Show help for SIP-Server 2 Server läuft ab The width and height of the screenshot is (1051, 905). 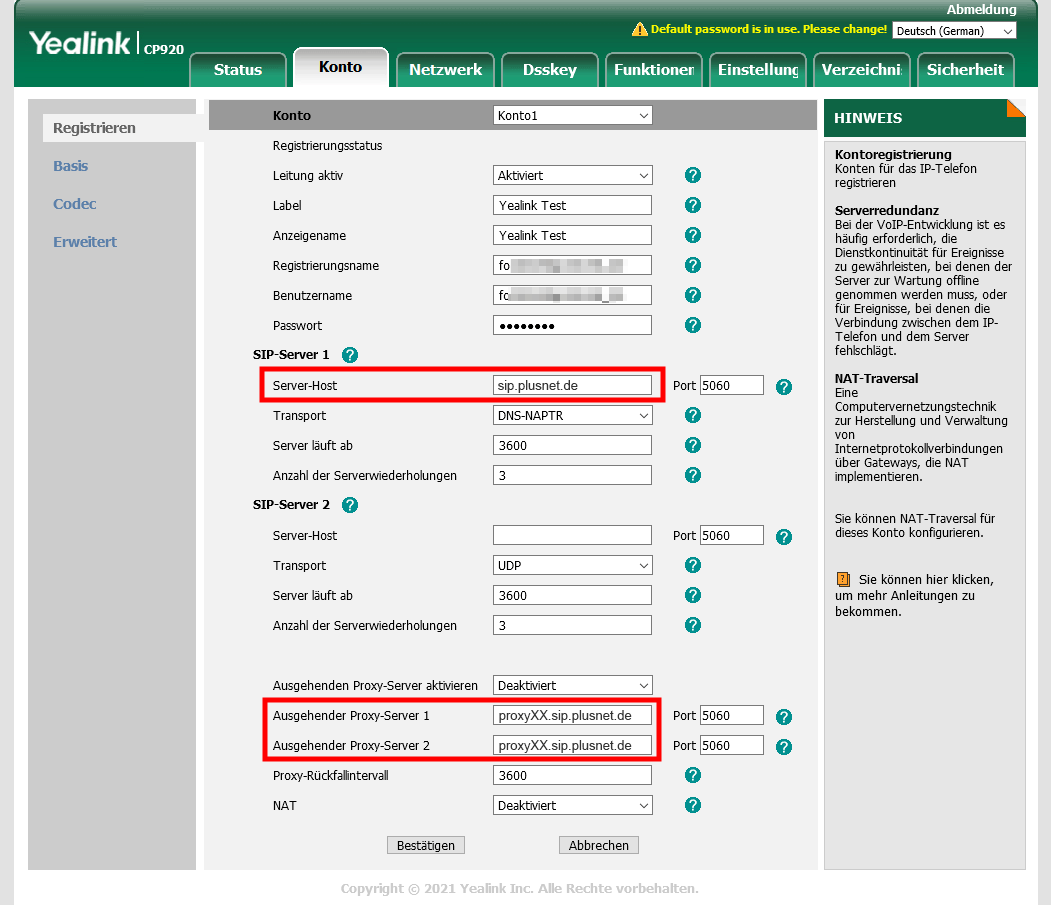coord(692,595)
